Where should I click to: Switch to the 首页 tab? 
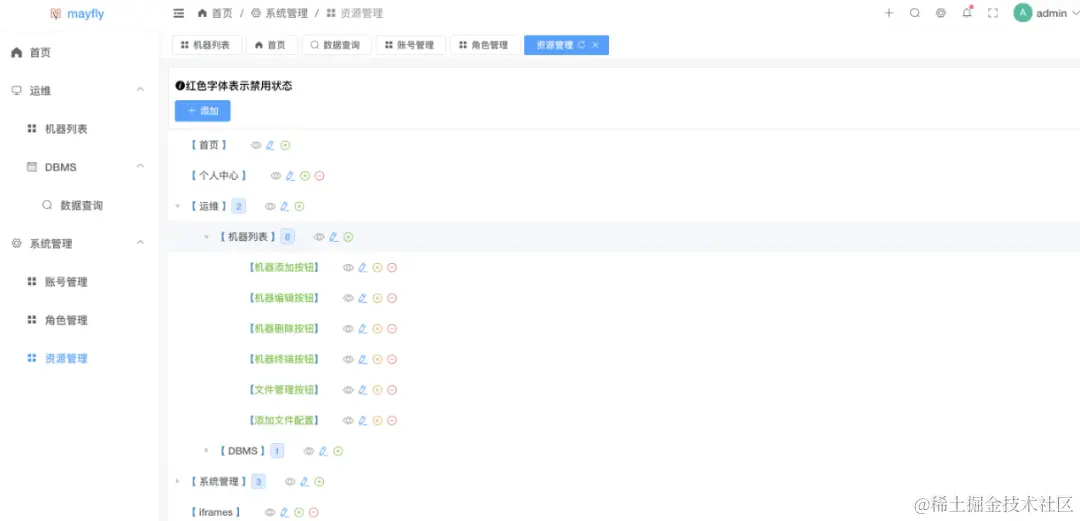[271, 45]
